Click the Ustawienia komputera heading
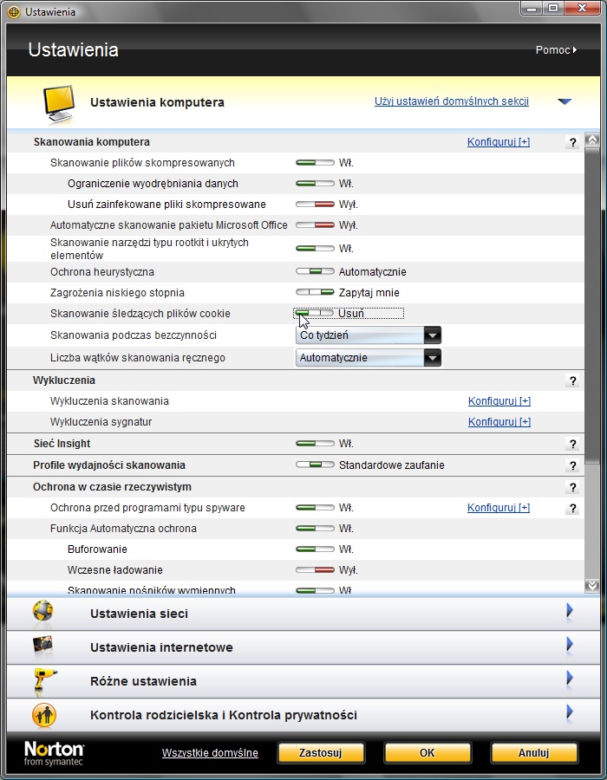 (157, 102)
